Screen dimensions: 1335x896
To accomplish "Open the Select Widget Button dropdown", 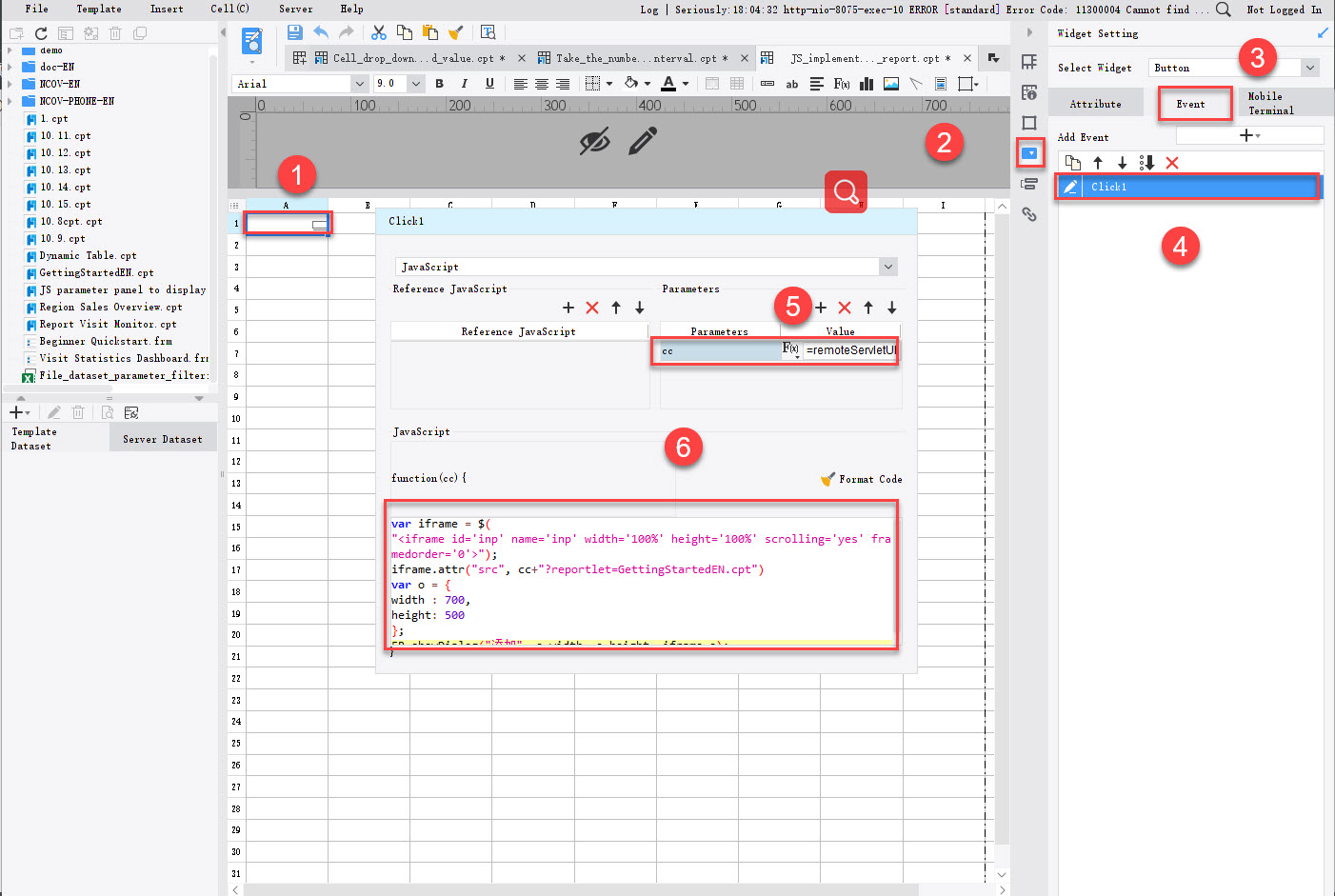I will click(1311, 68).
